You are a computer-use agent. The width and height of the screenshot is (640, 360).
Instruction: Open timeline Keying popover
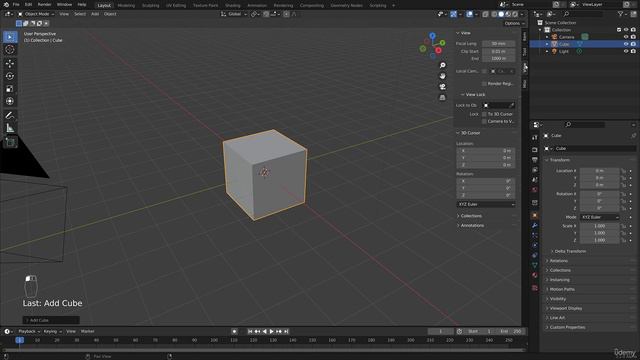(x=52, y=331)
